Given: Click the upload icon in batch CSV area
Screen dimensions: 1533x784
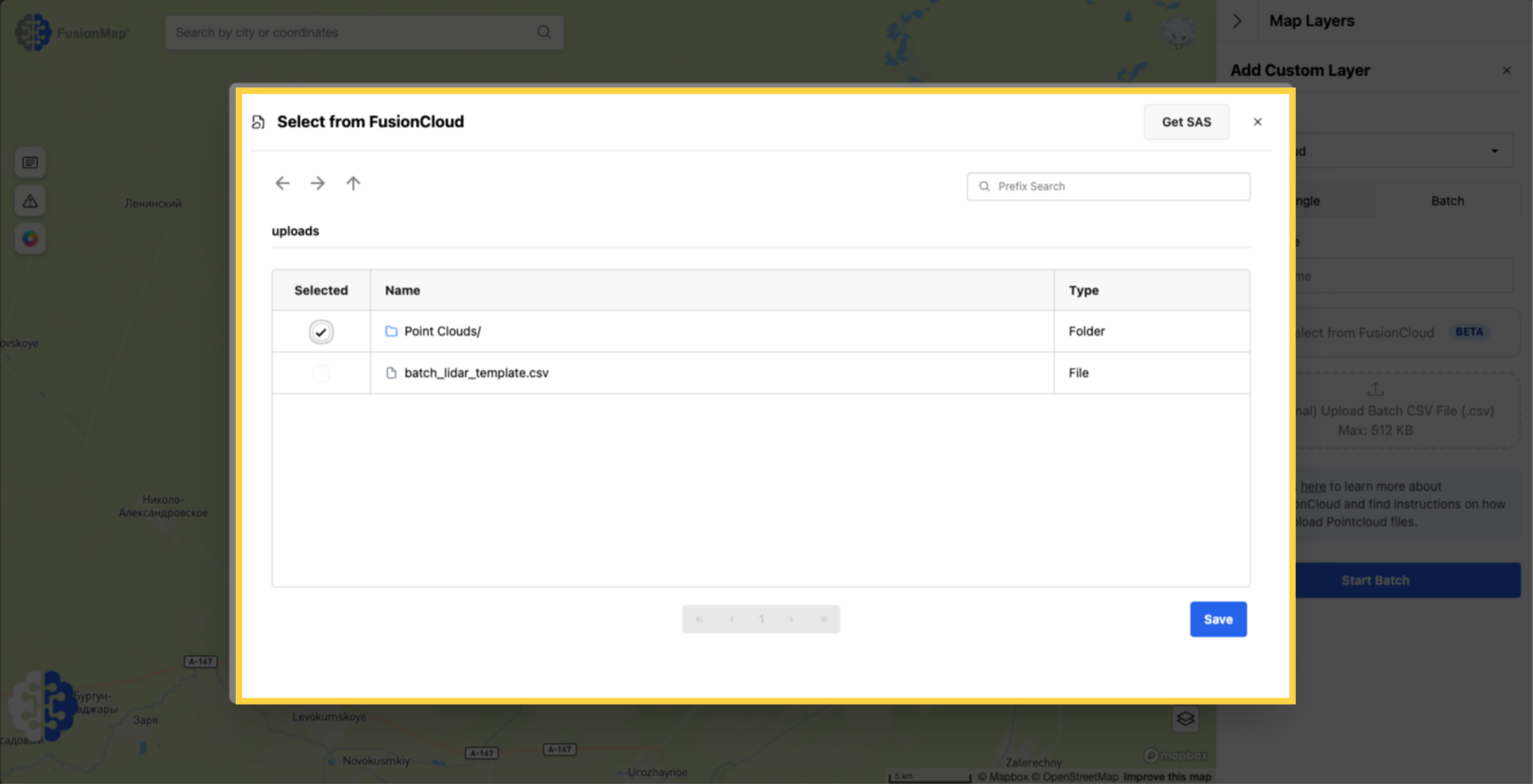Looking at the screenshot, I should point(1375,388).
